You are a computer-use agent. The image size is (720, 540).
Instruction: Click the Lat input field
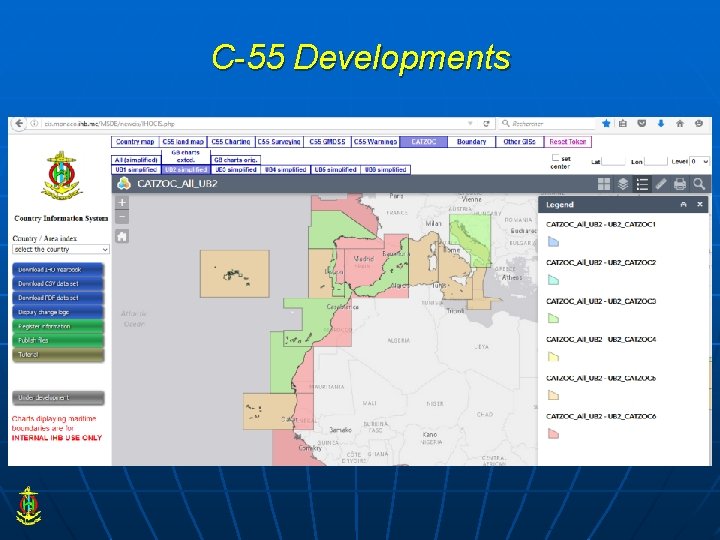click(x=613, y=161)
